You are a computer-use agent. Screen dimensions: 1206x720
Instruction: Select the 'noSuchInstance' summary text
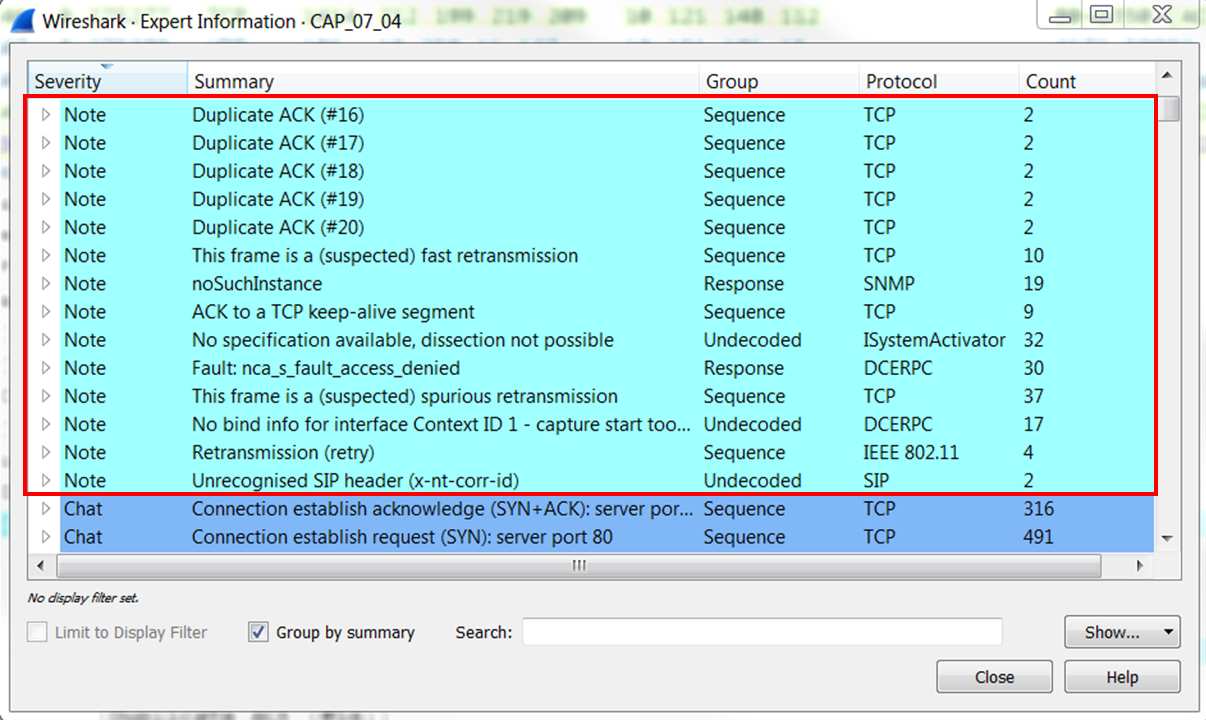[257, 284]
